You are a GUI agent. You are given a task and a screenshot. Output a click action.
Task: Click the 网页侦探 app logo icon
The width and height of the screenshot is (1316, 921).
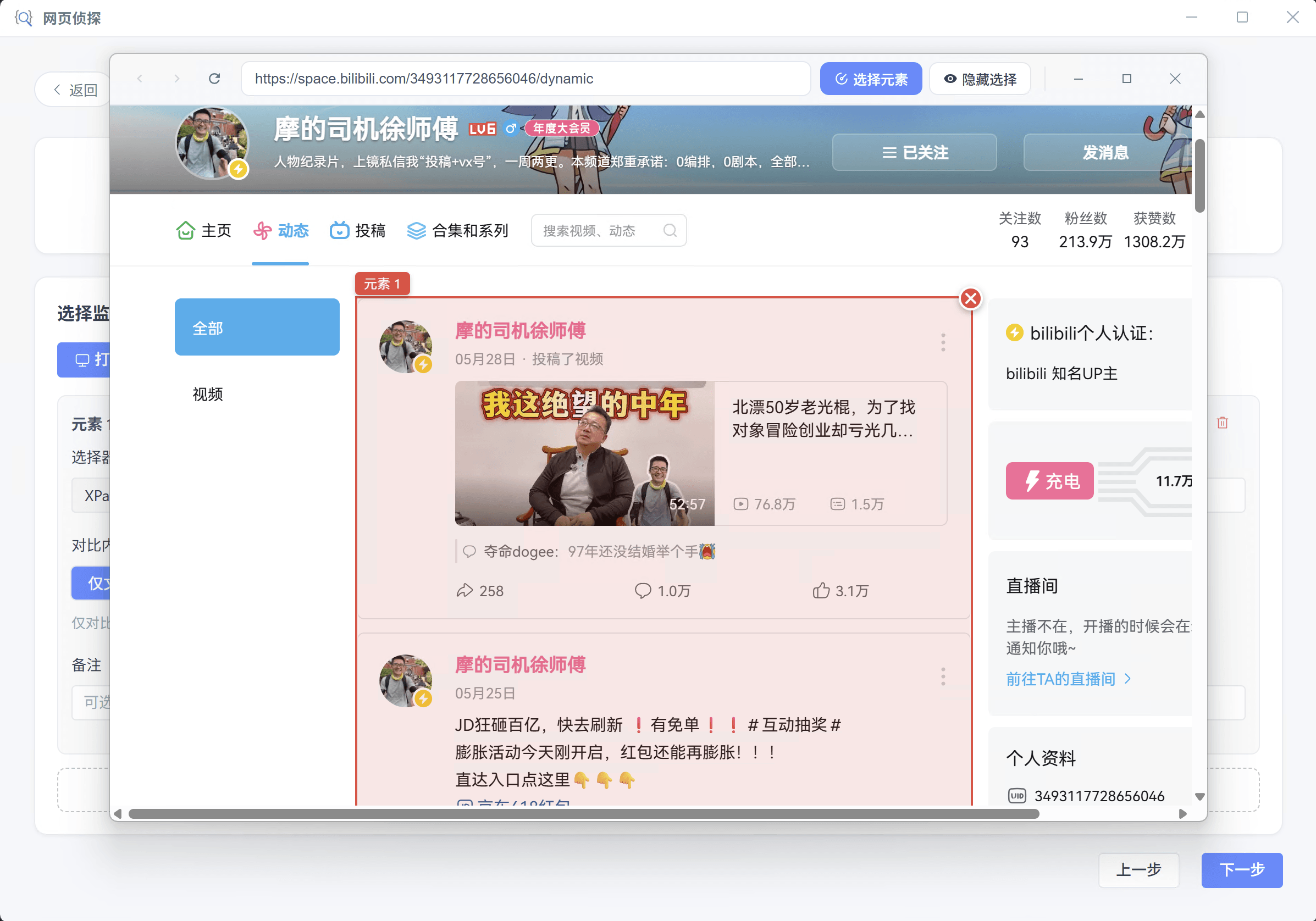23,18
